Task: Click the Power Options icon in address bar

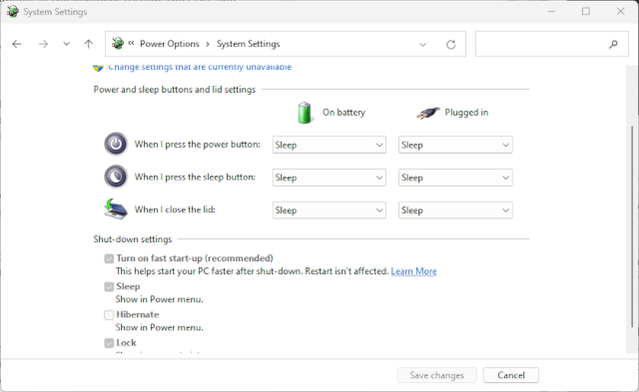Action: coord(118,43)
